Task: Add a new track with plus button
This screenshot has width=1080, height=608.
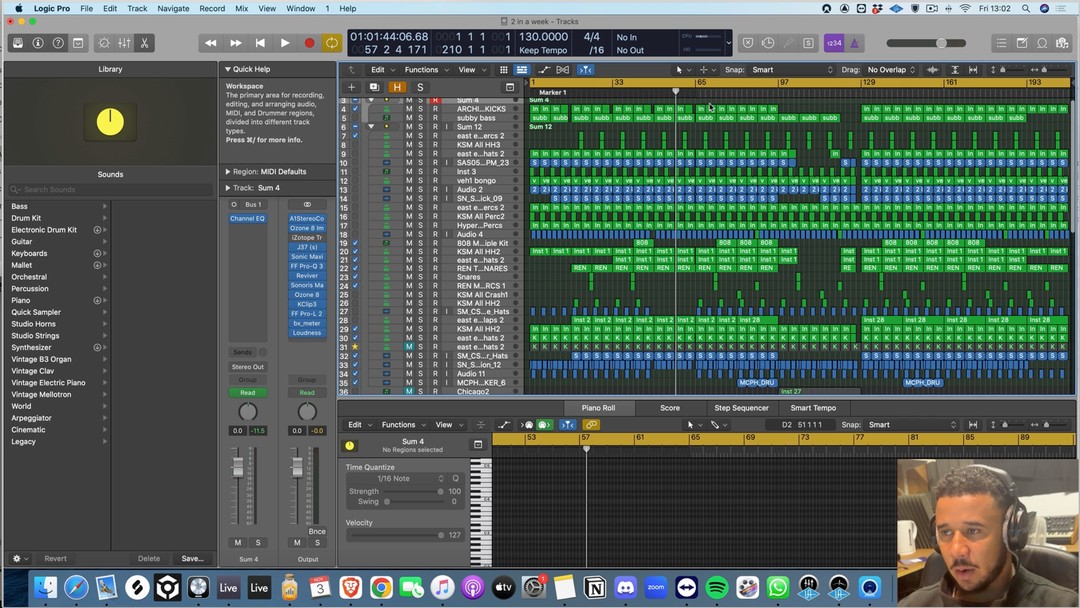Action: 351,87
